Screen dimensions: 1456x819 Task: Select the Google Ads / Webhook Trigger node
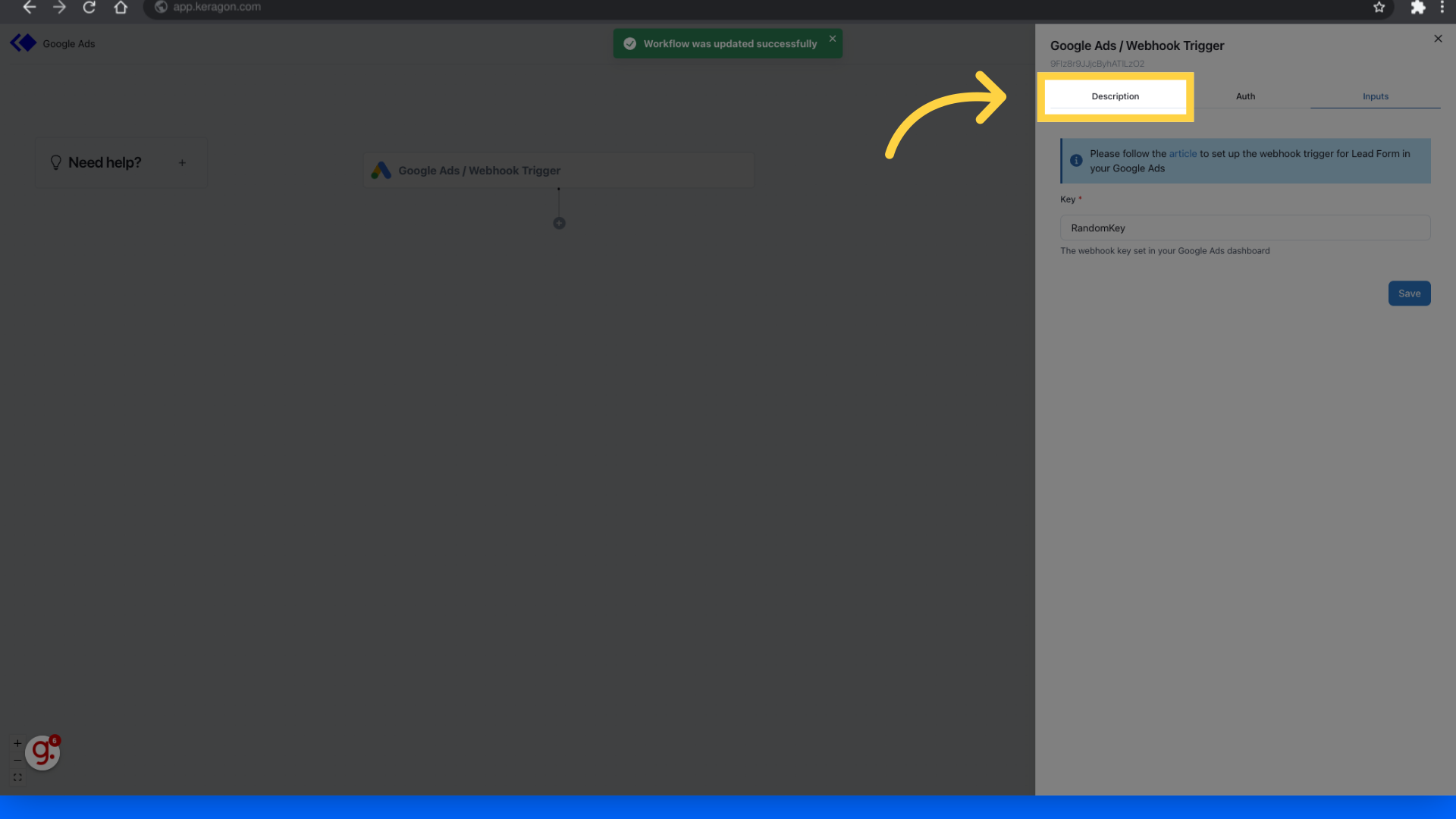[x=559, y=171]
